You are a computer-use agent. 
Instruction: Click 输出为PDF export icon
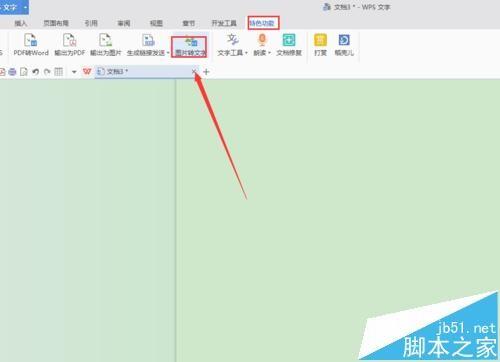coord(69,40)
